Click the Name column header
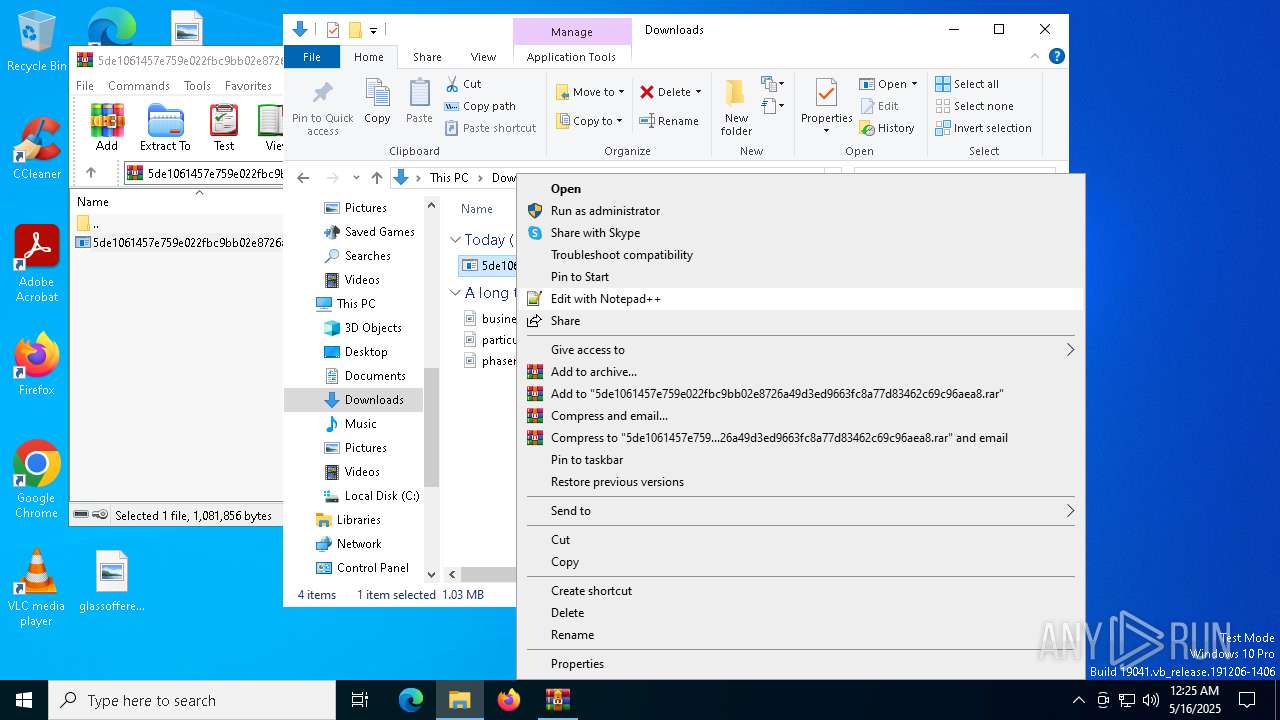1280x720 pixels. (477, 209)
